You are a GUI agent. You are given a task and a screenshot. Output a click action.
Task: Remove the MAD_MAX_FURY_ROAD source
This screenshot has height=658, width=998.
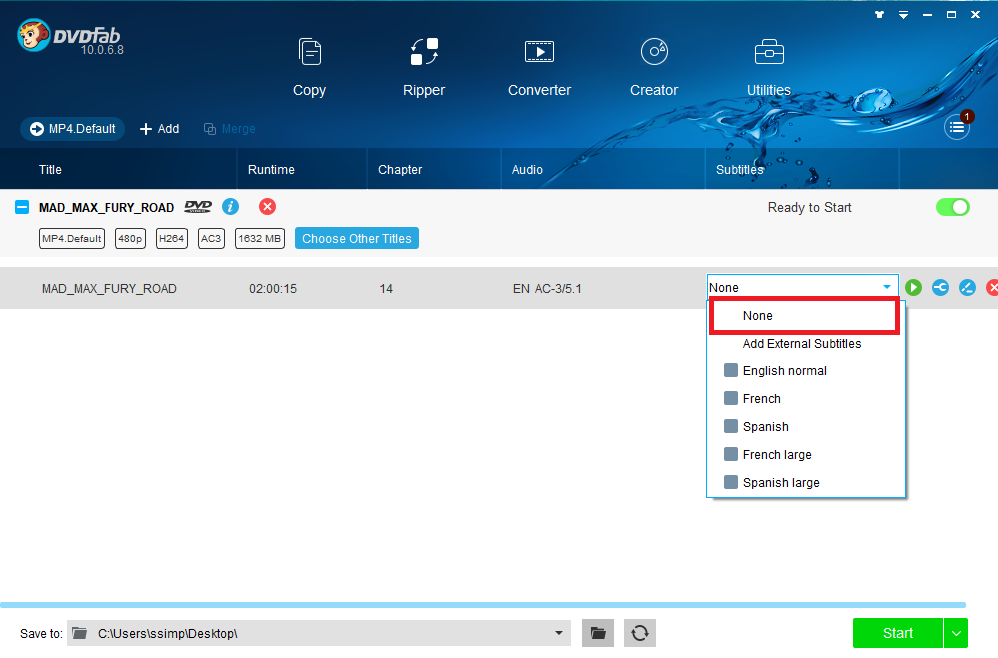267,207
